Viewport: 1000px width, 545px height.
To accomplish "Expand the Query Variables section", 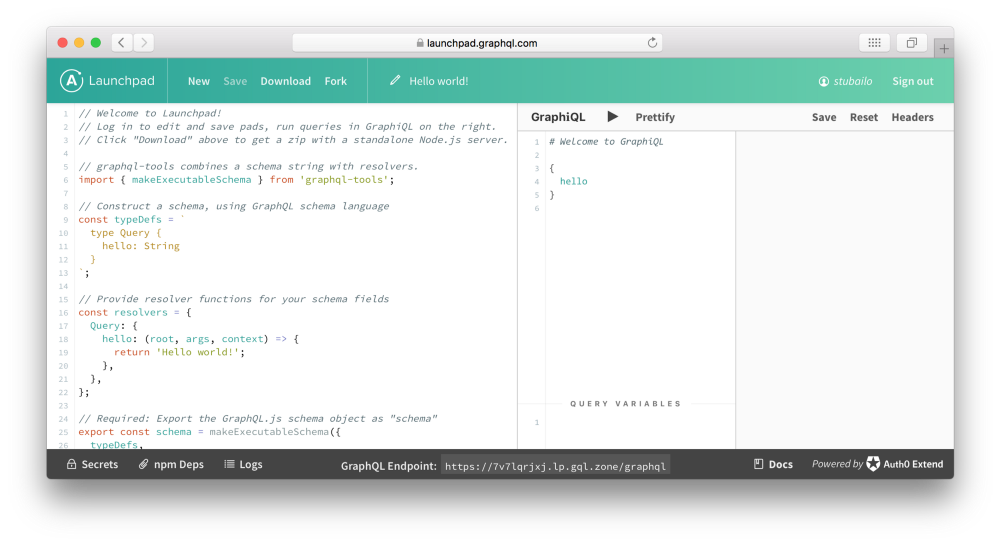I will click(626, 403).
